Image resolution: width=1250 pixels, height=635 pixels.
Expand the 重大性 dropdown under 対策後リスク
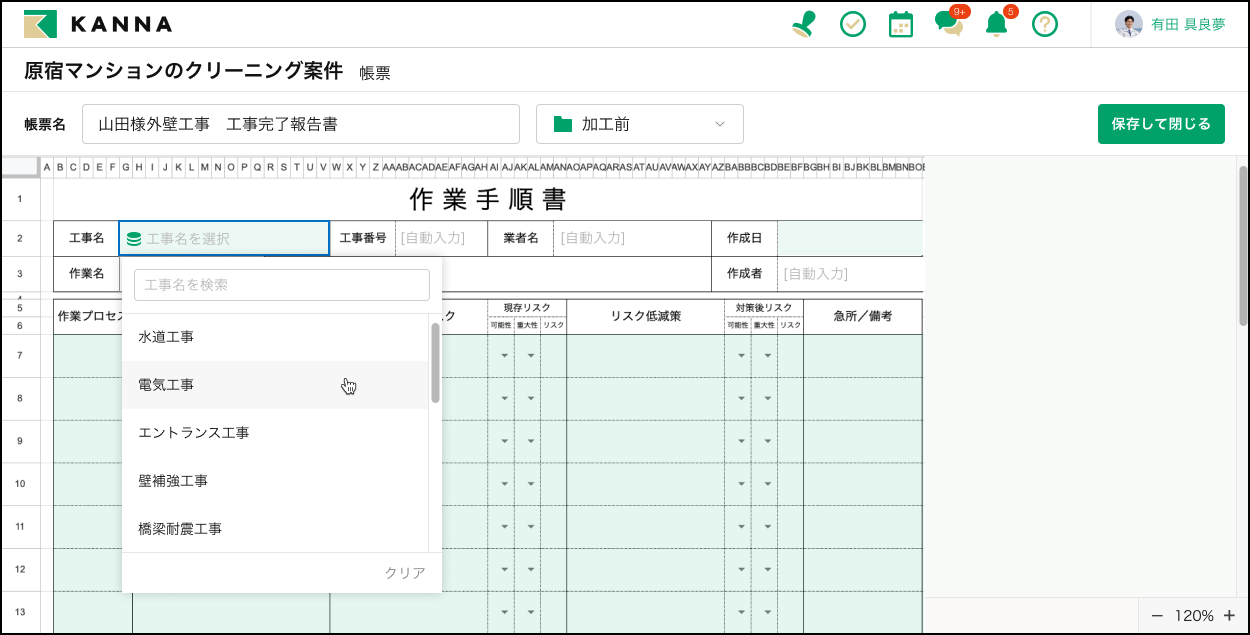pyautogui.click(x=767, y=354)
